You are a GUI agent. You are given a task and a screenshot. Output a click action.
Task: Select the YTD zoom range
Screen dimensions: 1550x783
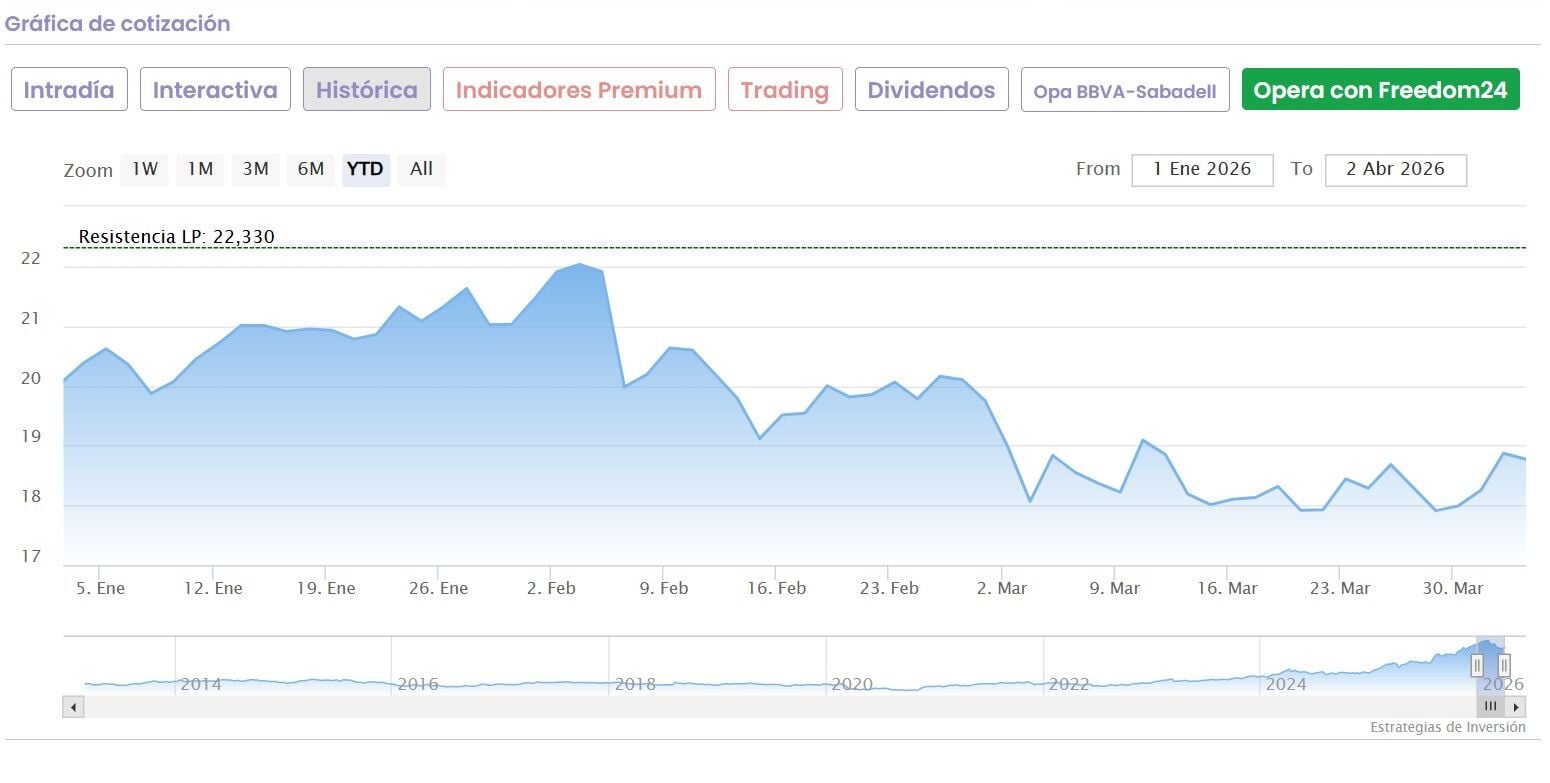(365, 170)
